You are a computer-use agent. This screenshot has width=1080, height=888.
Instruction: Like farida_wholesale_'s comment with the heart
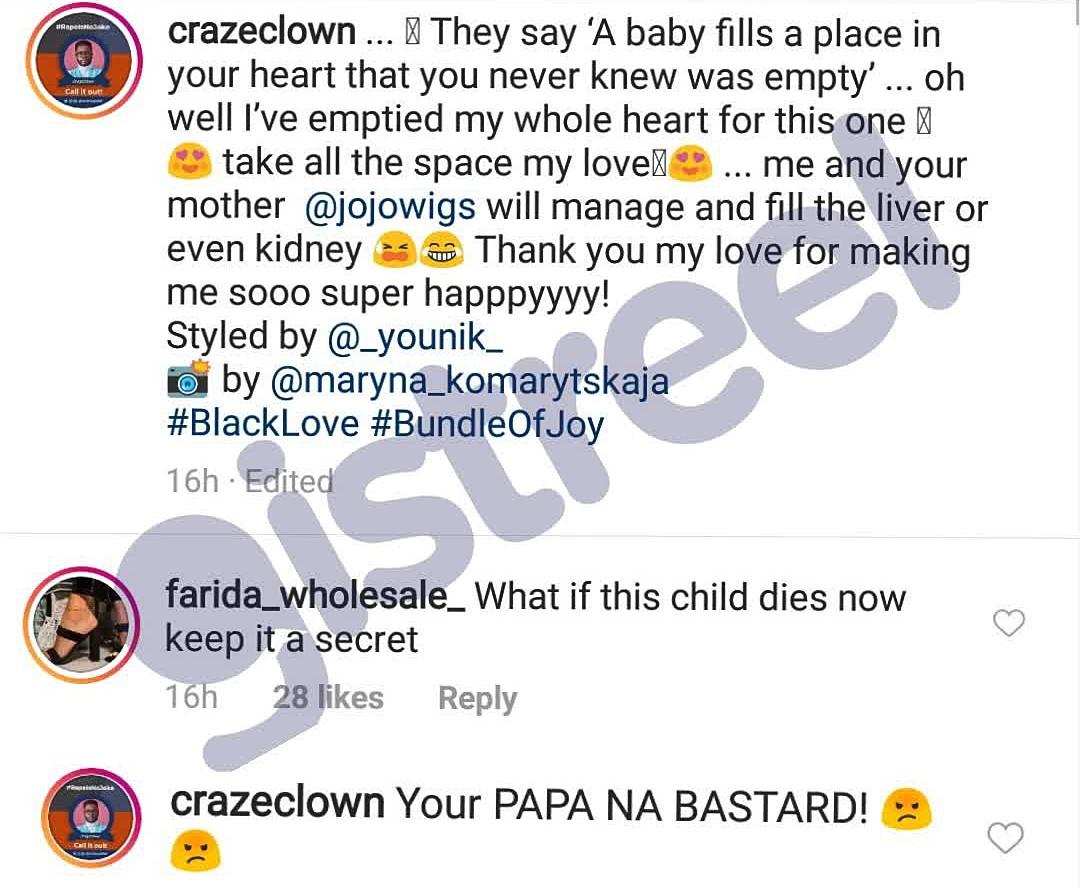click(1008, 624)
